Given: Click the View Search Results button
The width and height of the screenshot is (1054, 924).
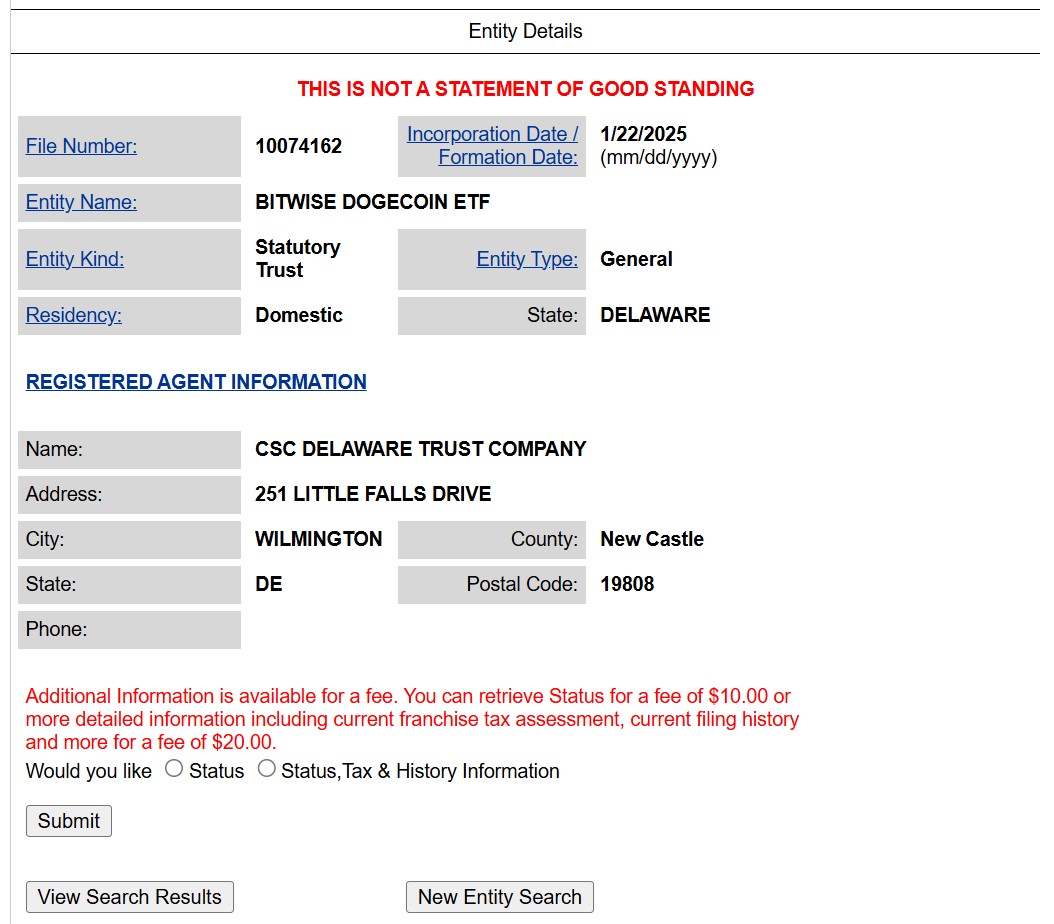Looking at the screenshot, I should 130,897.
